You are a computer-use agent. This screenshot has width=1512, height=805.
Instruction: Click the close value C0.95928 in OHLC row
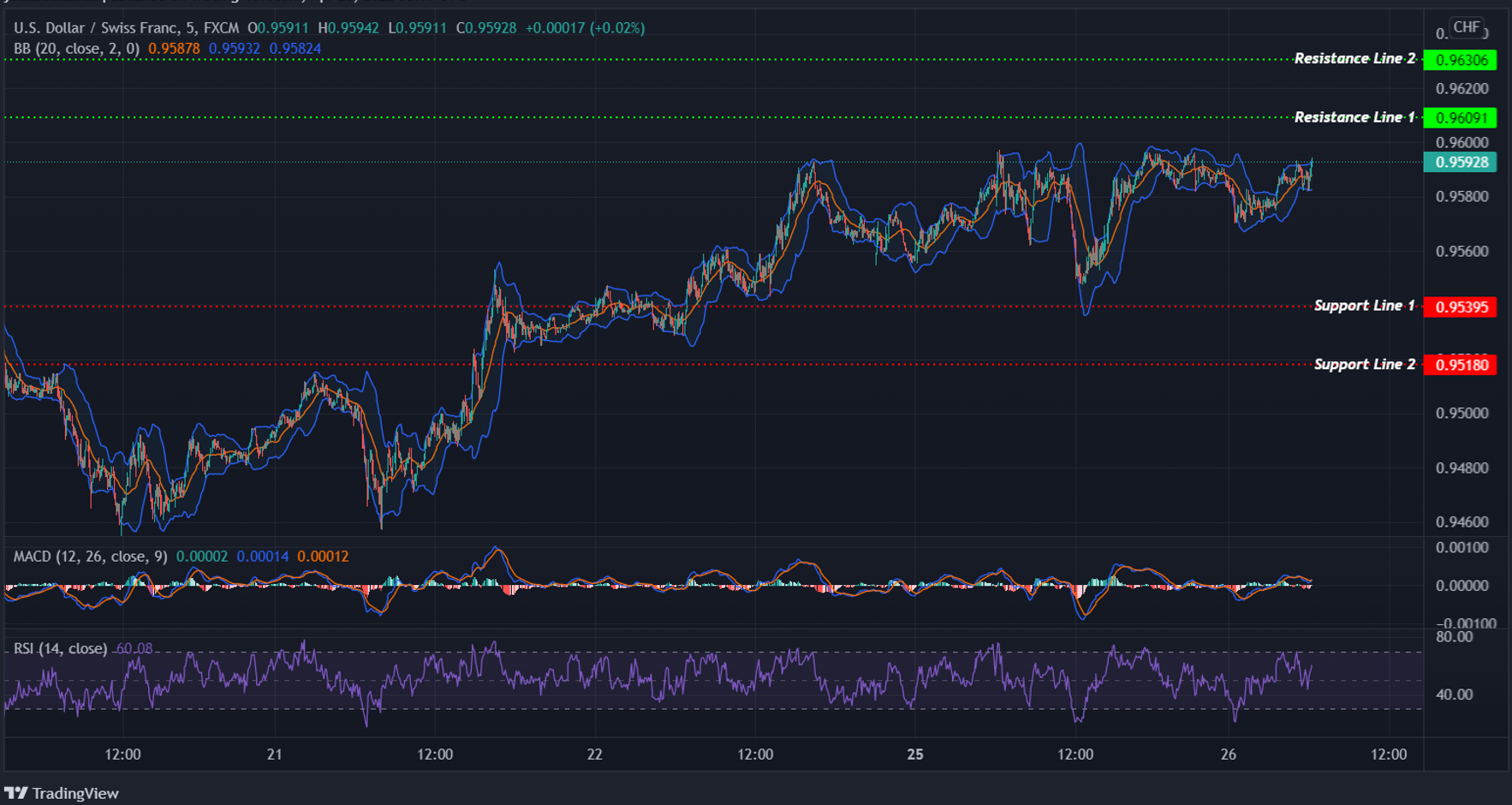click(485, 27)
